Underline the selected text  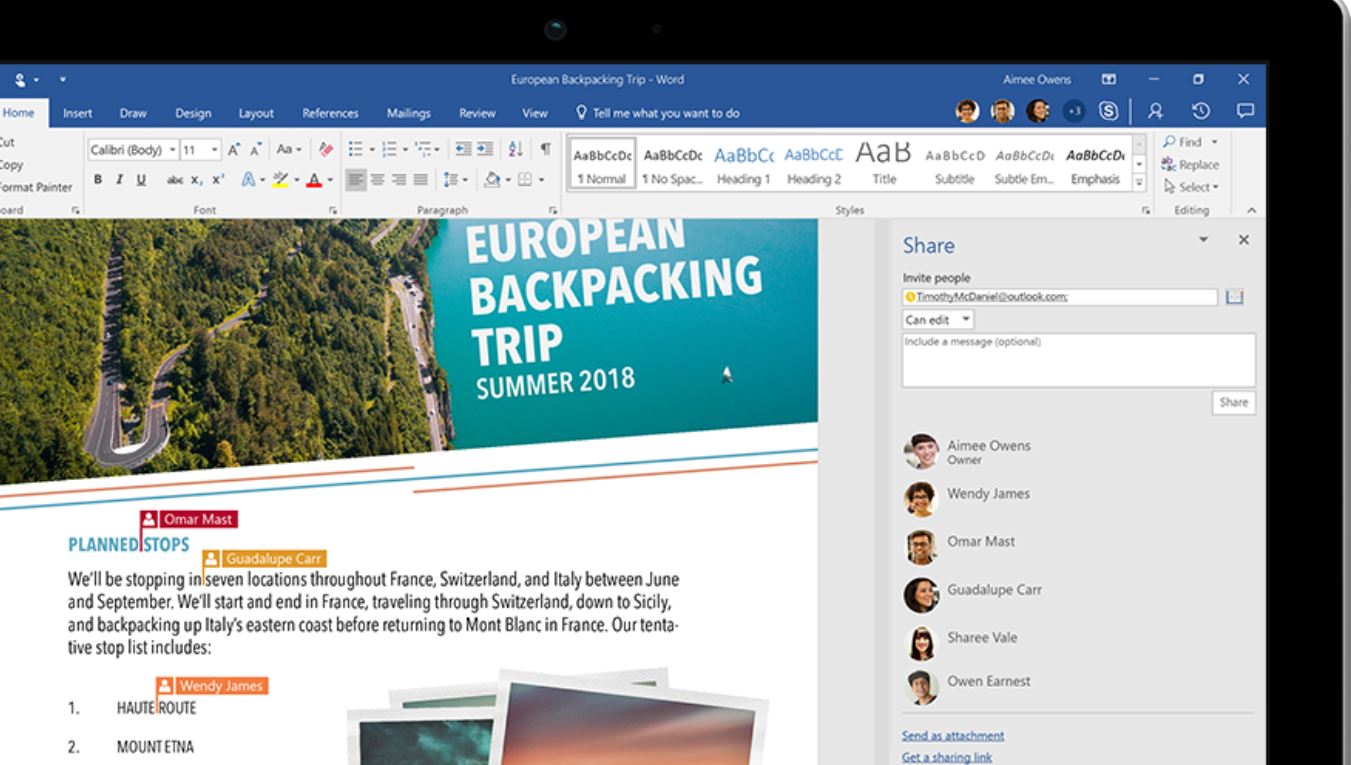click(141, 180)
